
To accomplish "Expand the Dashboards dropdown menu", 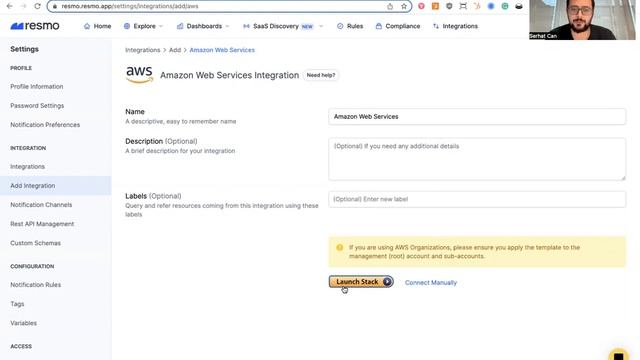I will 203,26.
